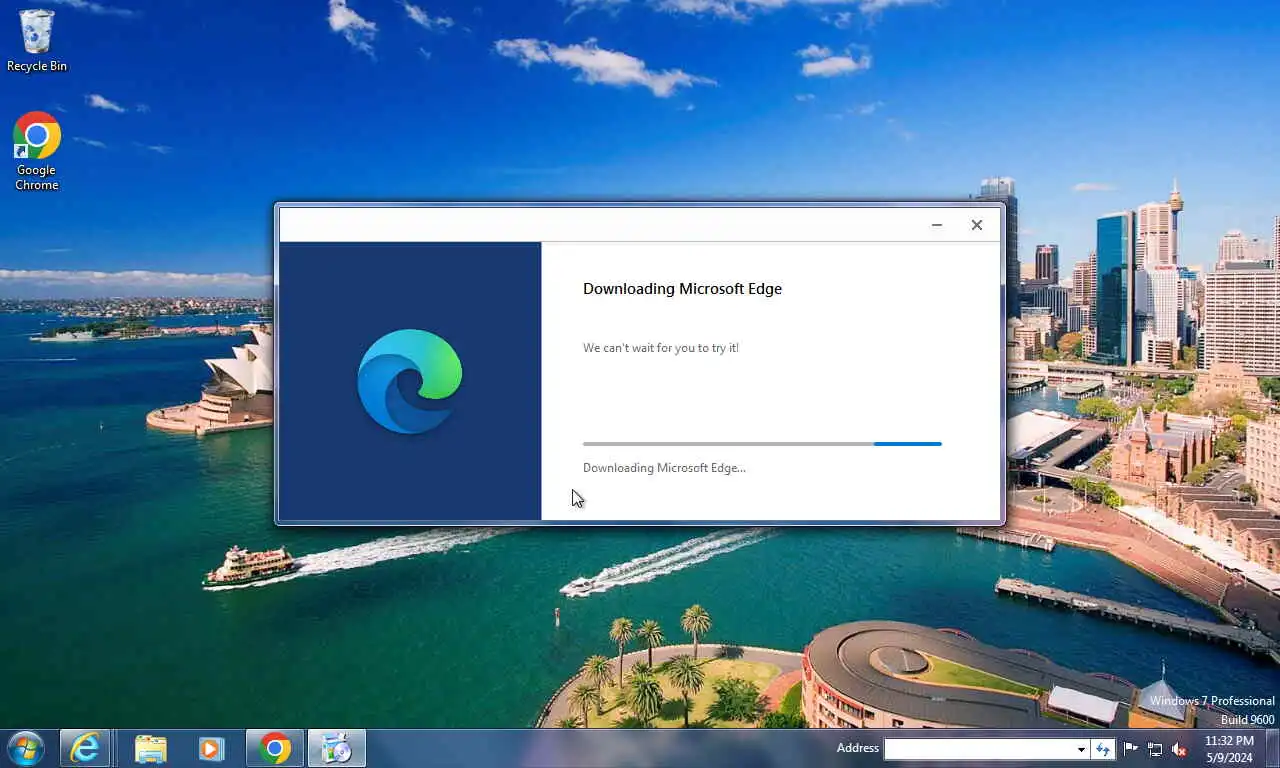Open Windows Media Player from the taskbar
1280x768 pixels.
(x=210, y=748)
